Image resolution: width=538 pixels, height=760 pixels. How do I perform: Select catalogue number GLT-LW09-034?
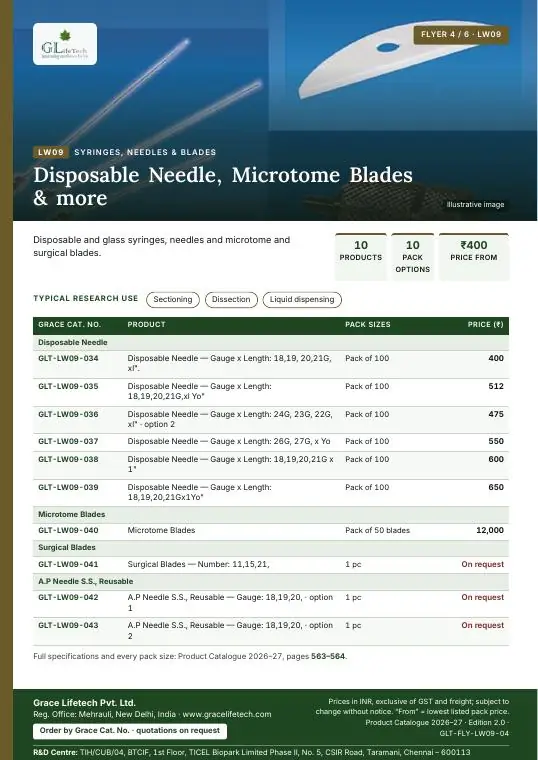(68, 359)
